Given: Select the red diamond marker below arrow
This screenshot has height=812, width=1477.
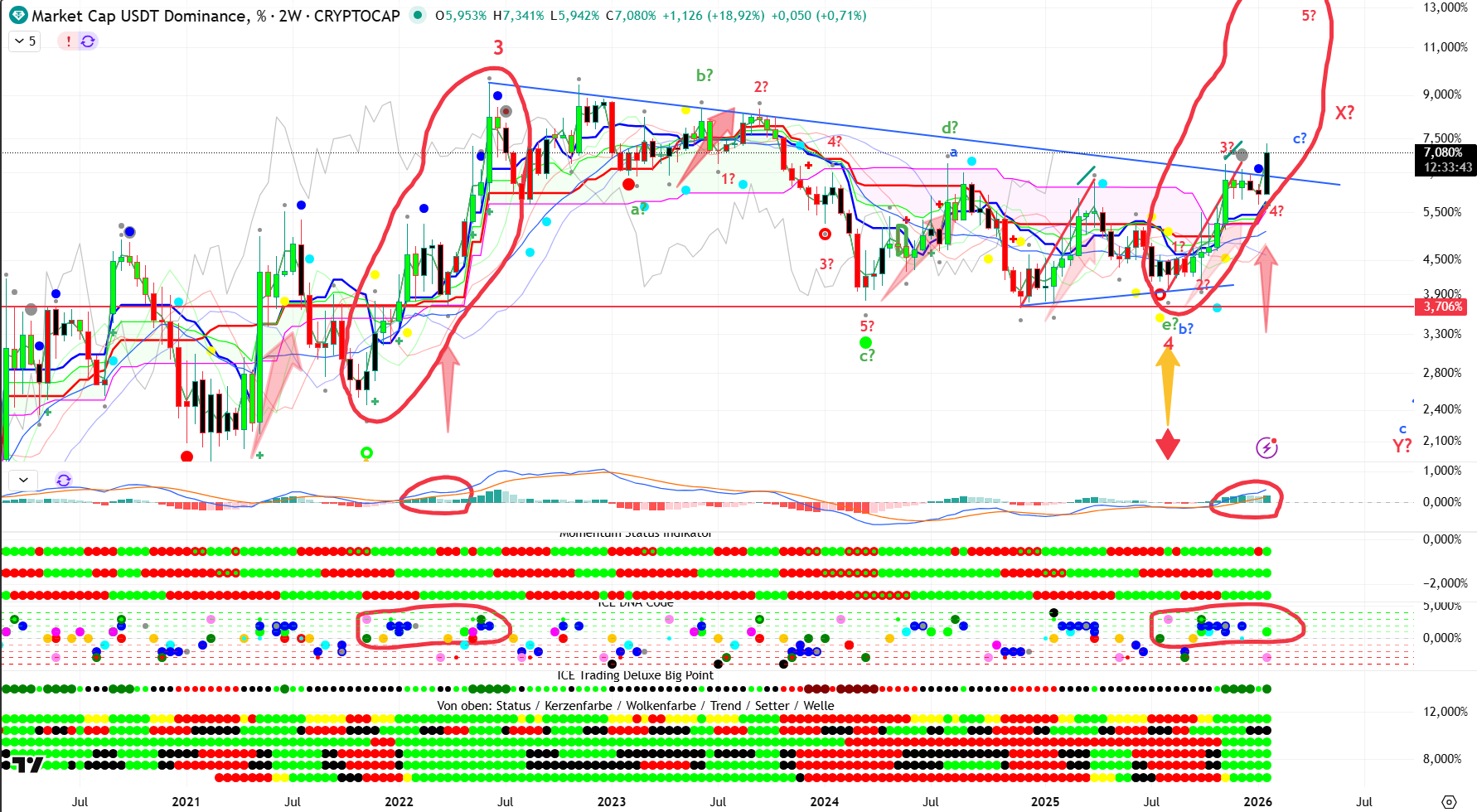Looking at the screenshot, I should click(1168, 444).
